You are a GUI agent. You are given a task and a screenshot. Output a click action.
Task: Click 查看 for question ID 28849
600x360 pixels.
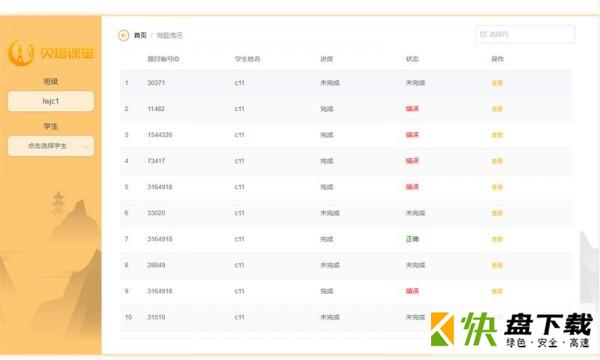pos(497,265)
